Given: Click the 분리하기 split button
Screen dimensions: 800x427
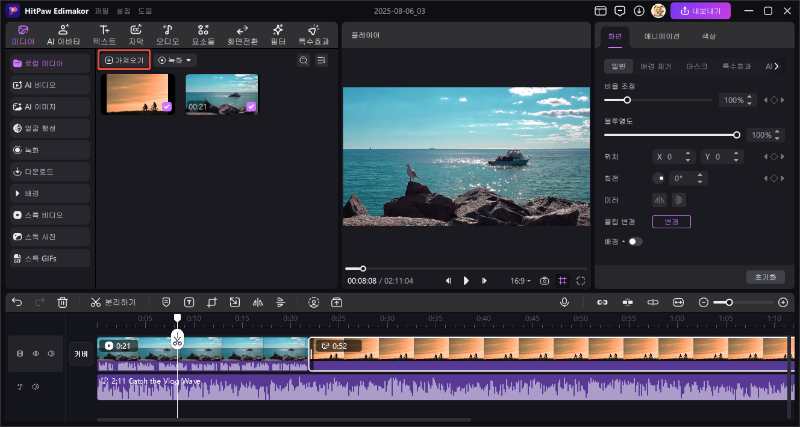Looking at the screenshot, I should tap(113, 303).
